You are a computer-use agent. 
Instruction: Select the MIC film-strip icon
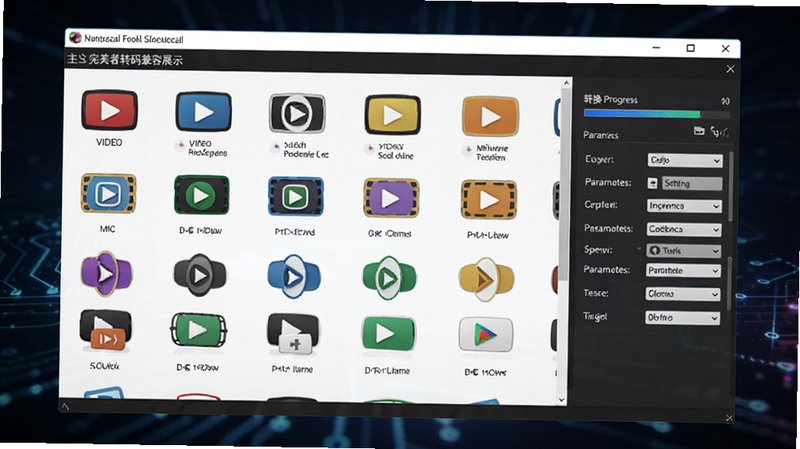(108, 194)
